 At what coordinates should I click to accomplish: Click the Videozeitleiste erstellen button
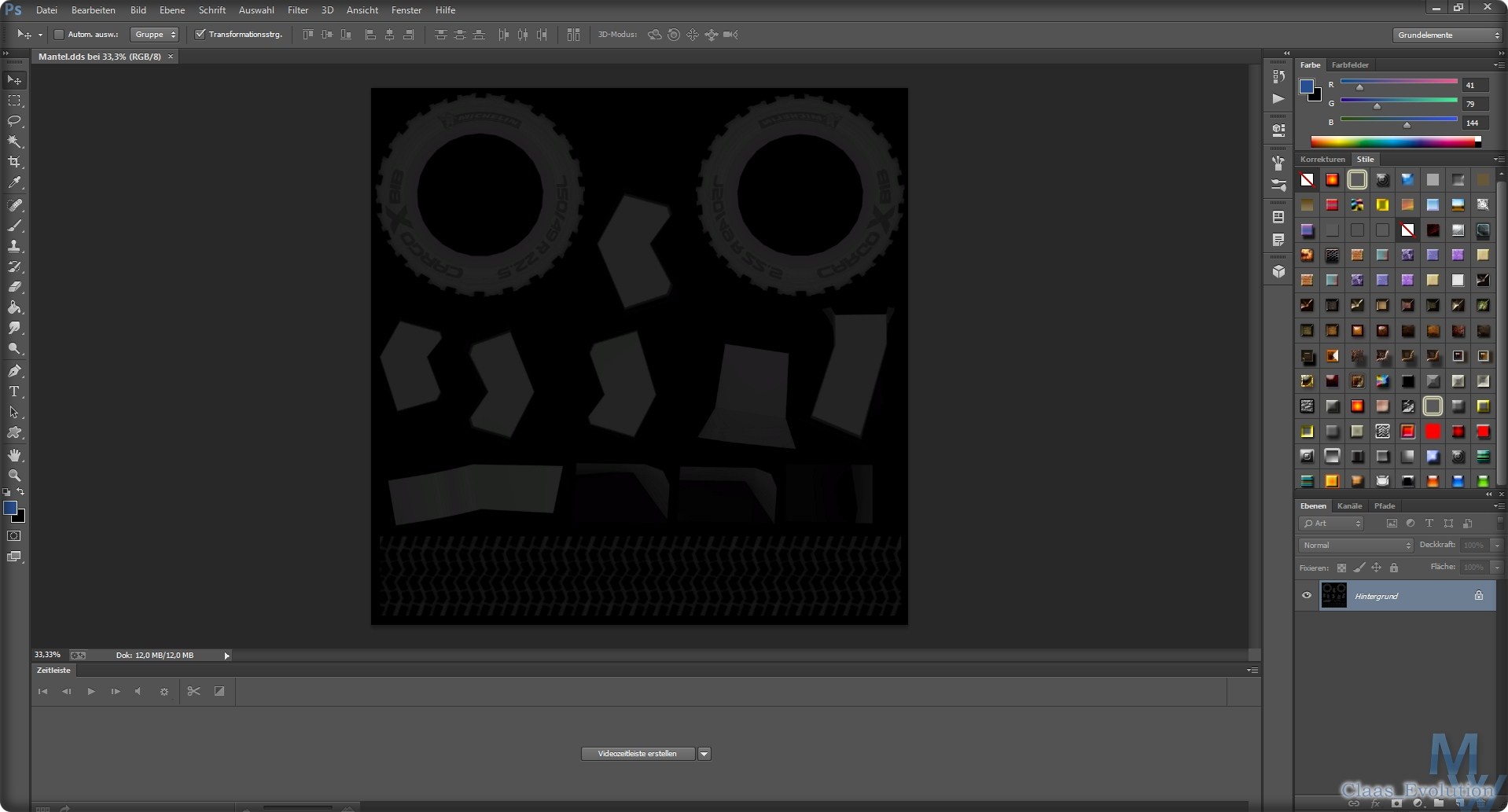638,754
